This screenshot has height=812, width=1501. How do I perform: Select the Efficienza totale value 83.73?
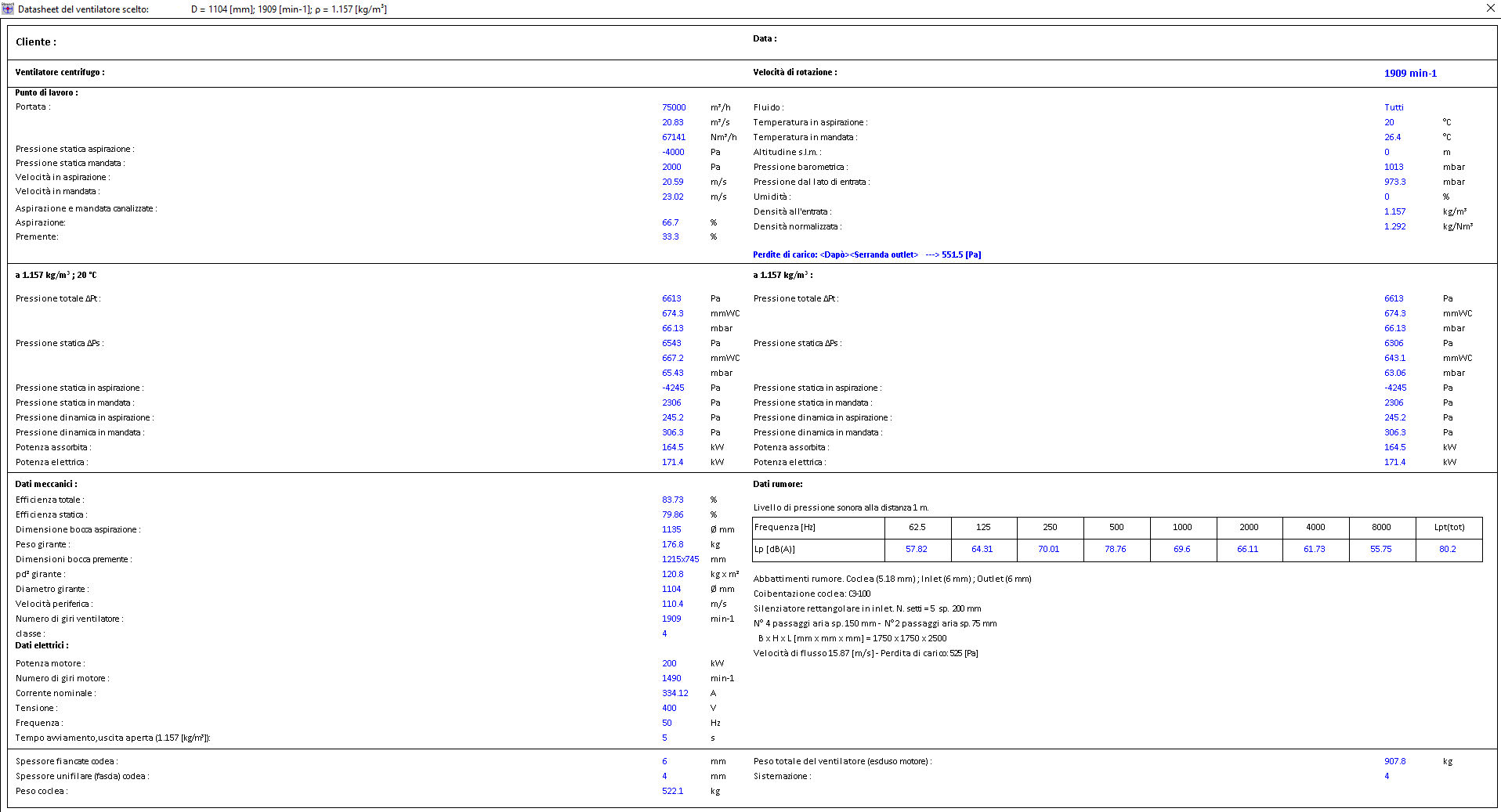point(671,500)
